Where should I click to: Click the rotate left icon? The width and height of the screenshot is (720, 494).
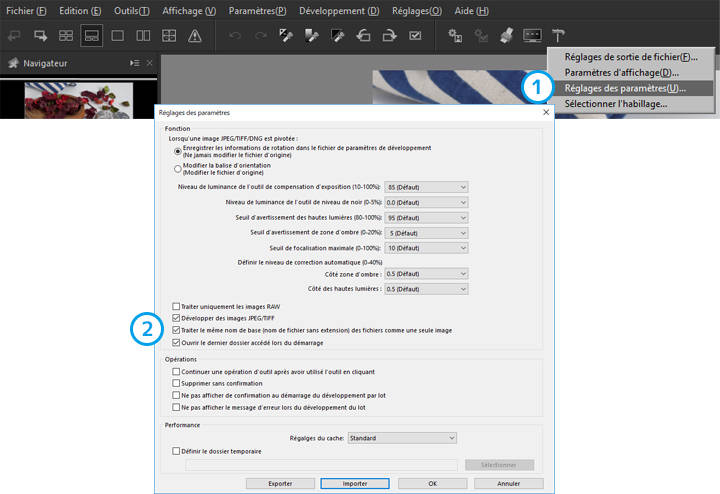363,36
